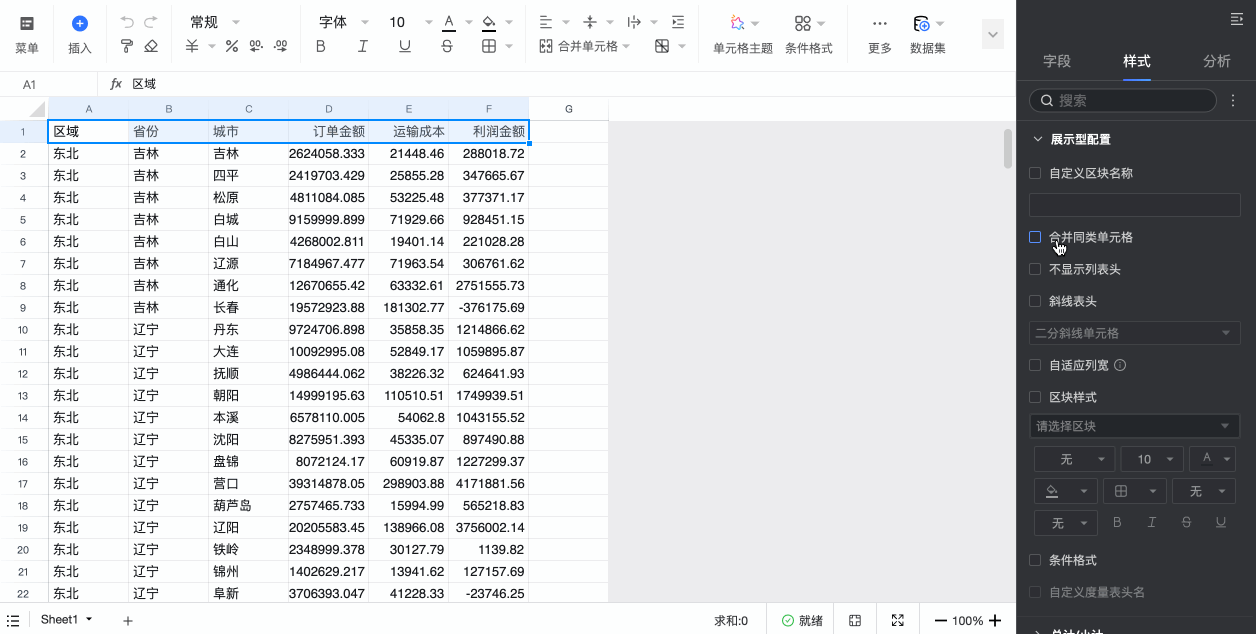Open 请选择区块 dropdown

click(x=1135, y=426)
